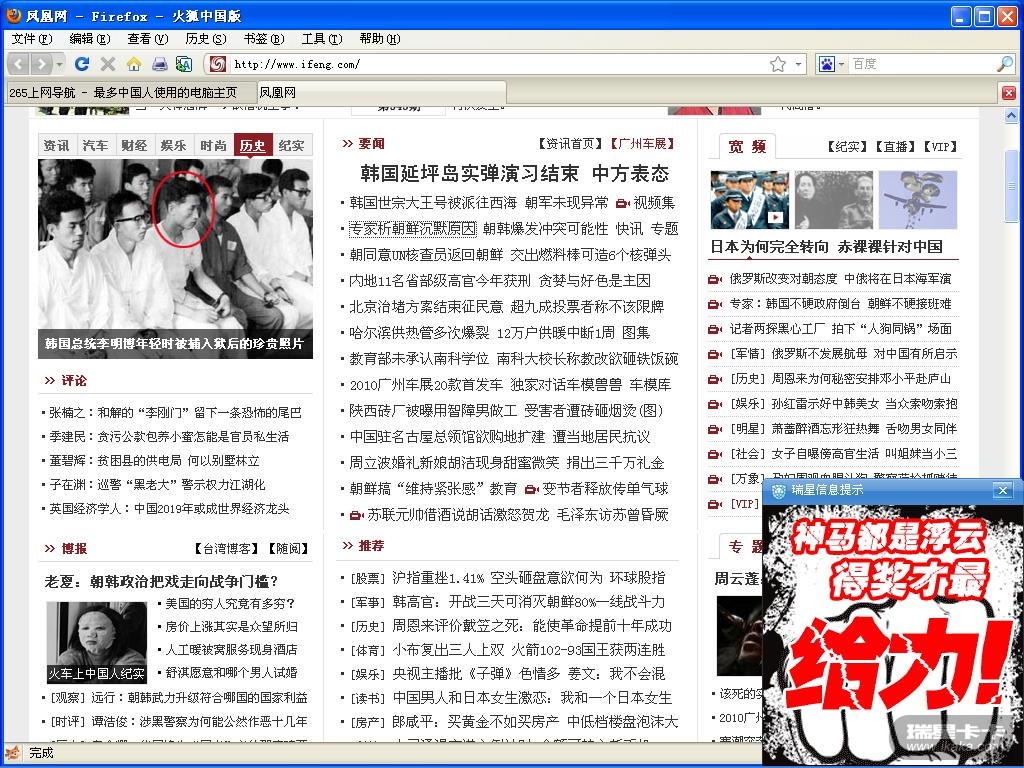Expand the address bar history dropdown
The image size is (1024, 768).
799,64
